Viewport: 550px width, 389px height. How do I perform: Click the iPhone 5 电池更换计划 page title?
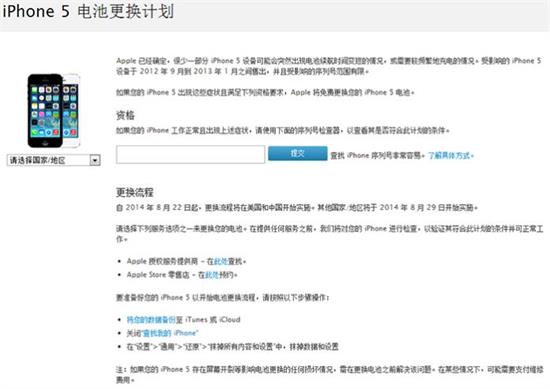click(x=88, y=12)
